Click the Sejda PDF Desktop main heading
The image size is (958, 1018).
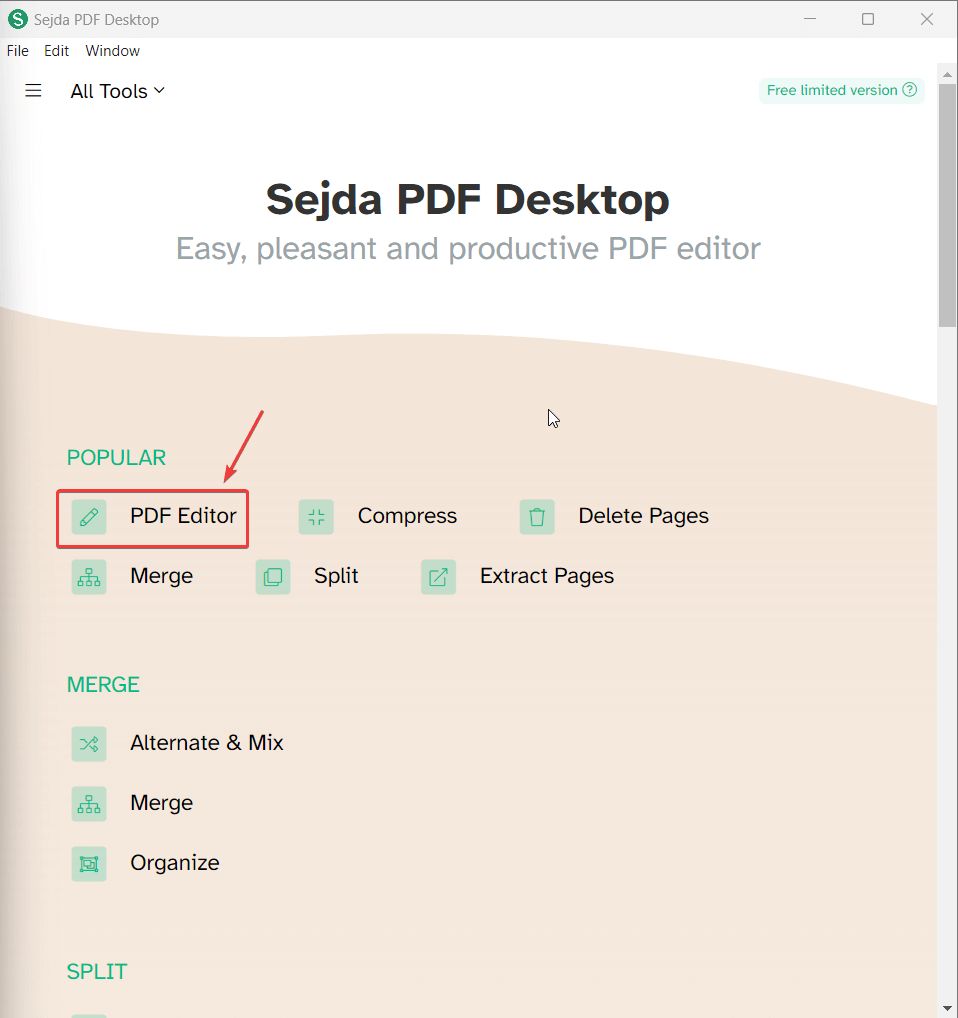click(467, 199)
